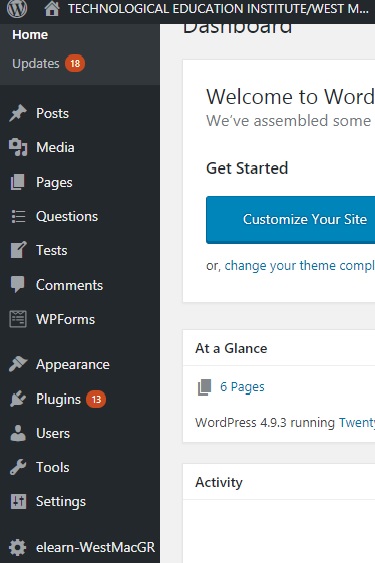Open the Questions menu
375x563 pixels.
67,216
